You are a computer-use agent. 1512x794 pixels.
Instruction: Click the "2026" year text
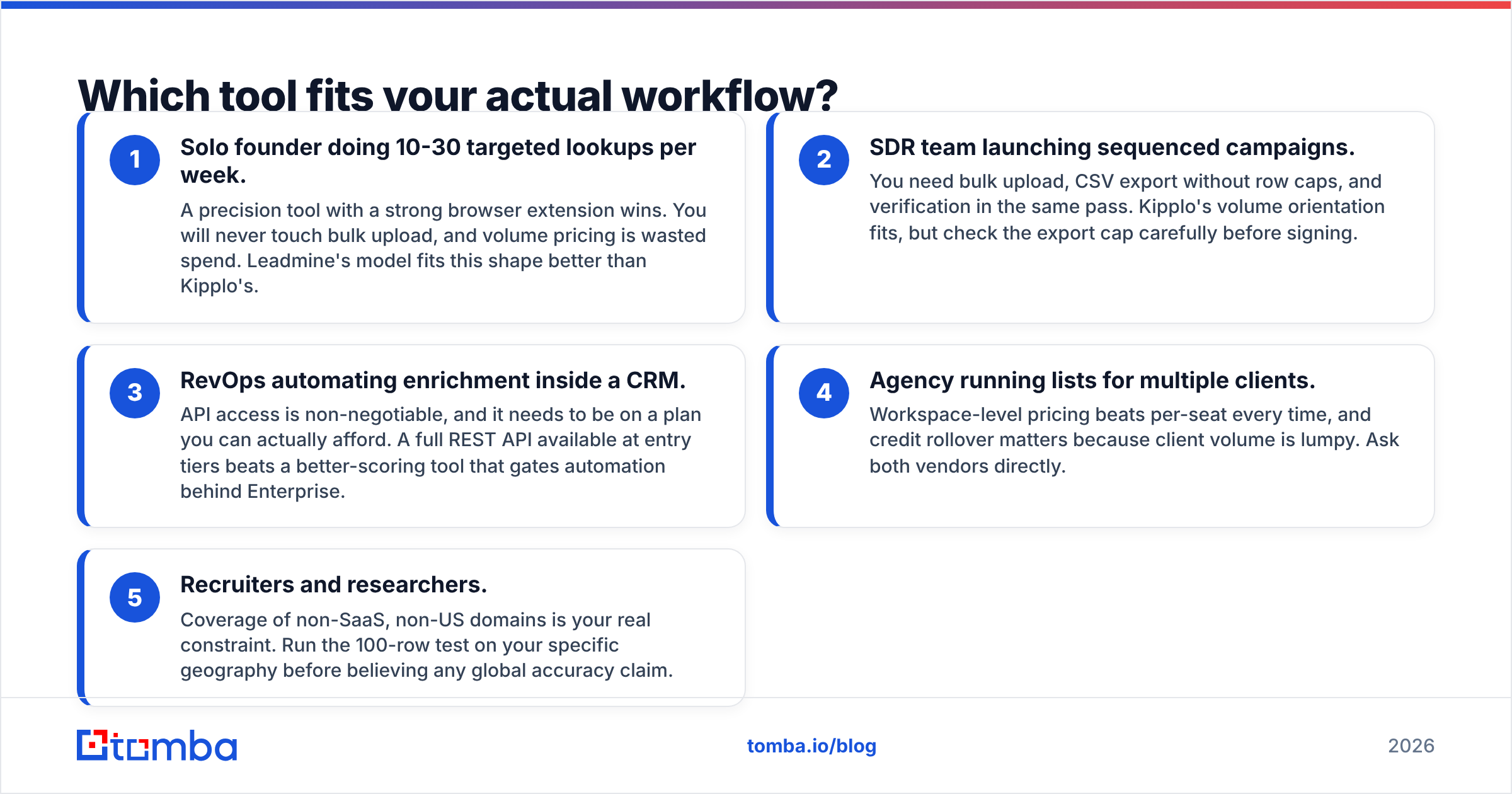tap(1411, 746)
